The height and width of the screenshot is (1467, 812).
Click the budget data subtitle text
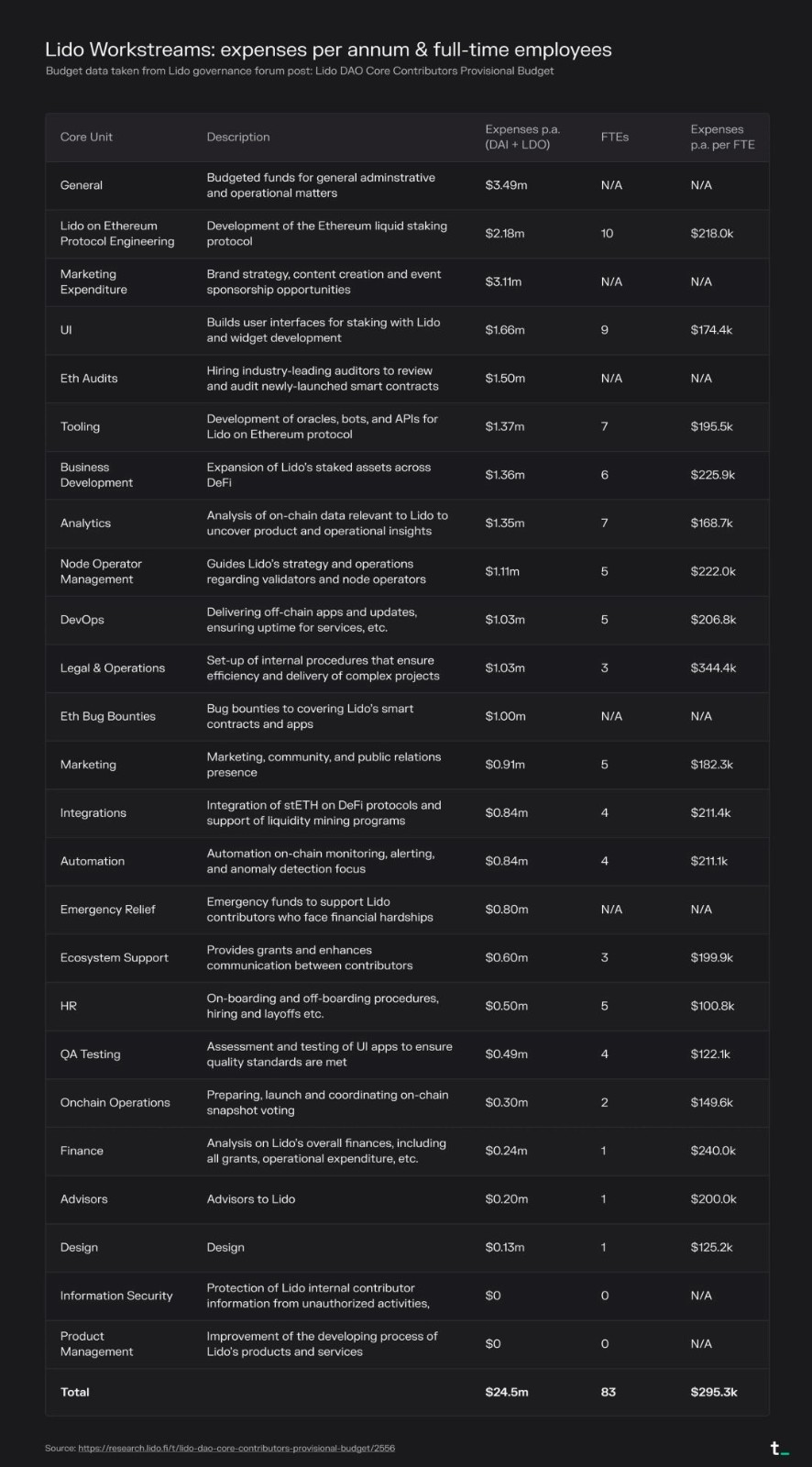300,72
